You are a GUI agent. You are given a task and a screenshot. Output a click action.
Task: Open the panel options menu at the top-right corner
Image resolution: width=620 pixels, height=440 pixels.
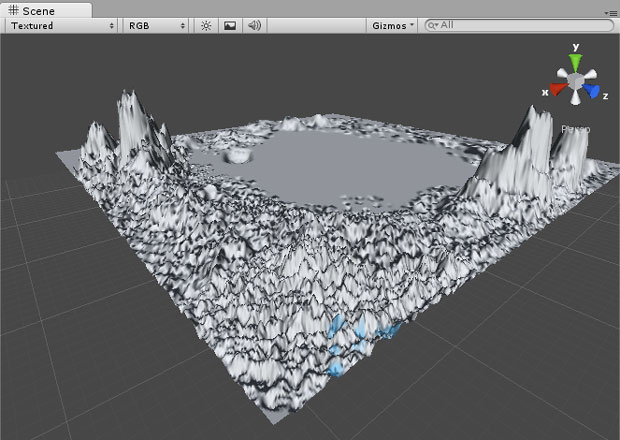tap(610, 11)
